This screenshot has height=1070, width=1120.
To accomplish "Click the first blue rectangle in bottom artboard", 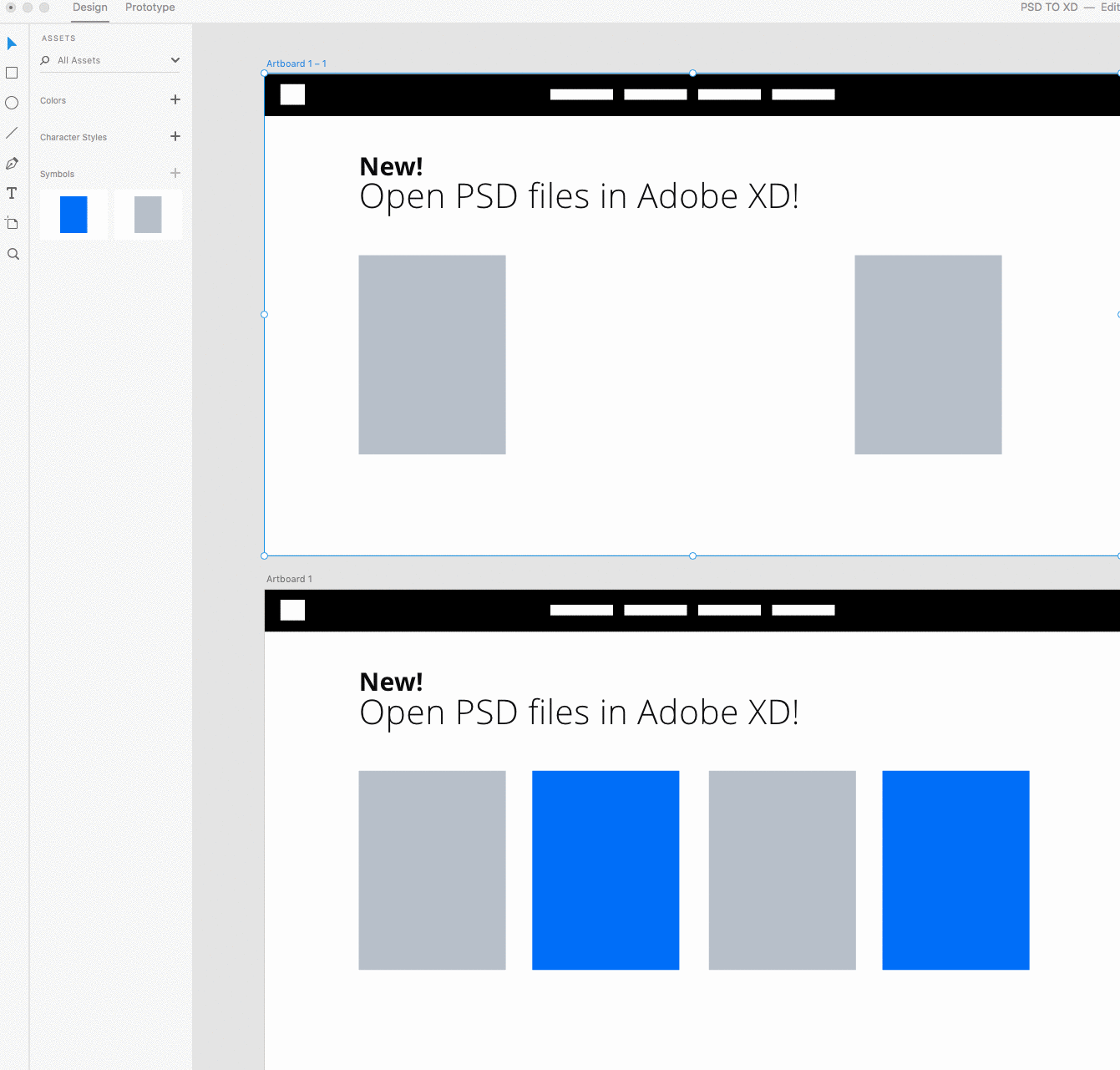I will pyautogui.click(x=606, y=870).
